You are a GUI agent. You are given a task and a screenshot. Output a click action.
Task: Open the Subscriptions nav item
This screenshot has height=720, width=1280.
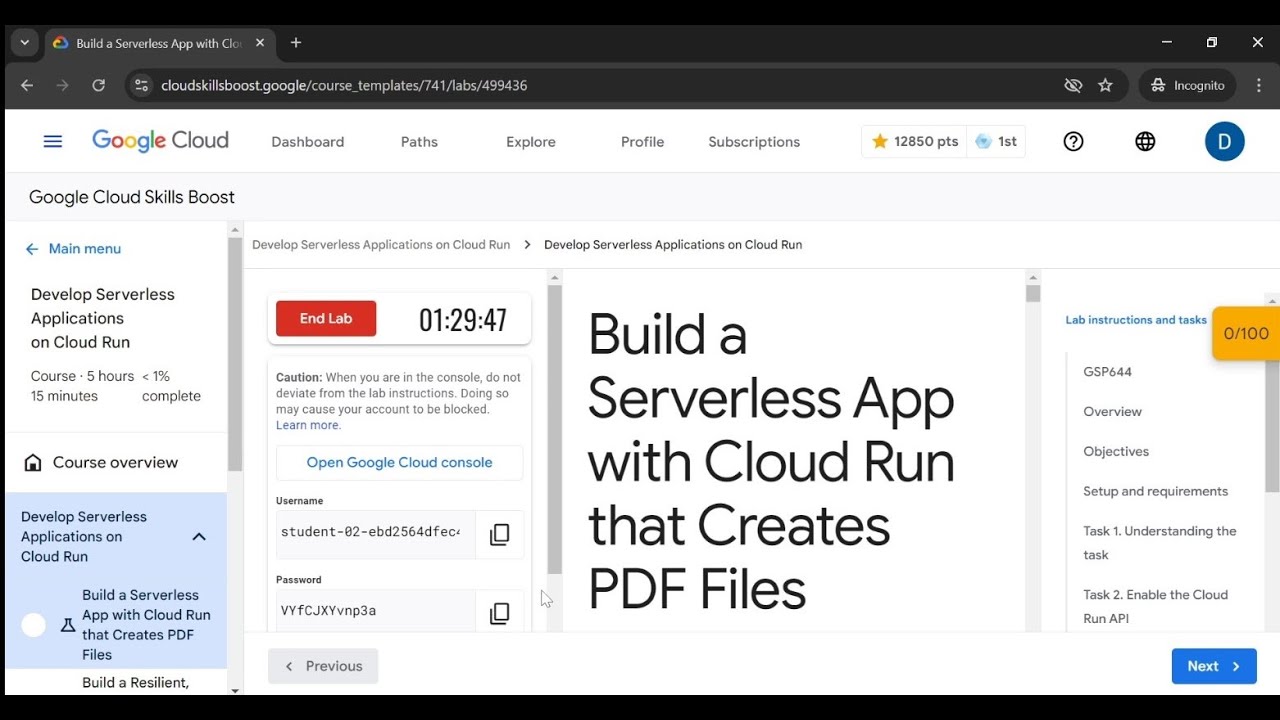754,142
